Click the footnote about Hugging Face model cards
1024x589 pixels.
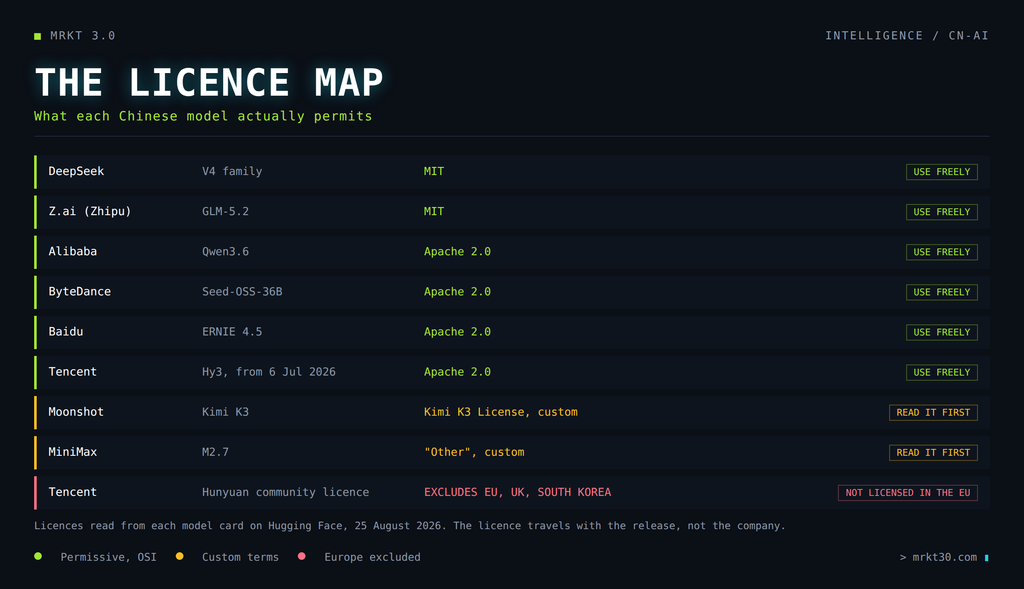(409, 526)
